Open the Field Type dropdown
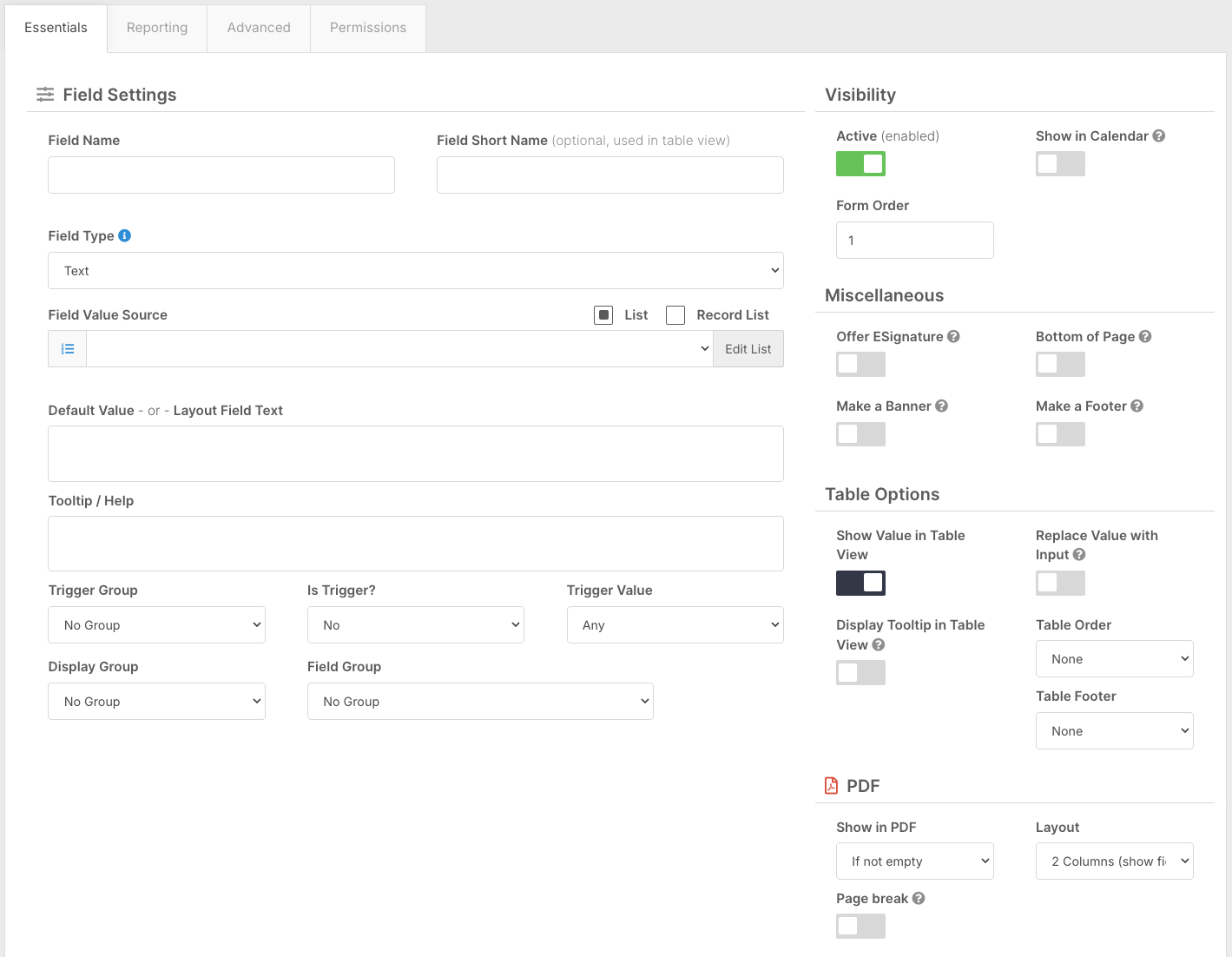Image resolution: width=1232 pixels, height=957 pixels. coord(416,270)
